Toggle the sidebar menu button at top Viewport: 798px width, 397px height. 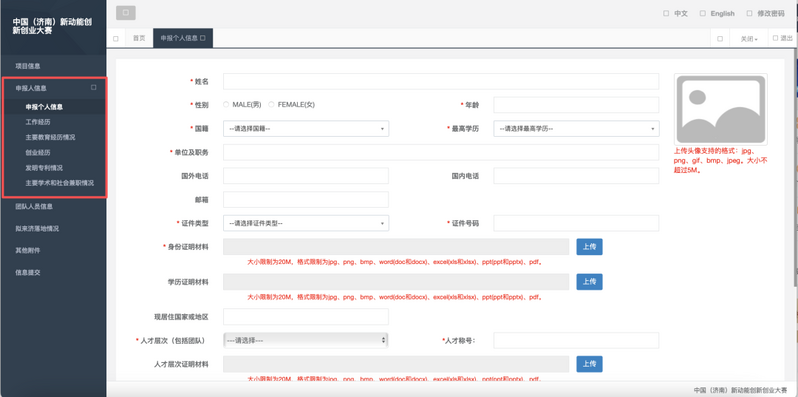126,13
